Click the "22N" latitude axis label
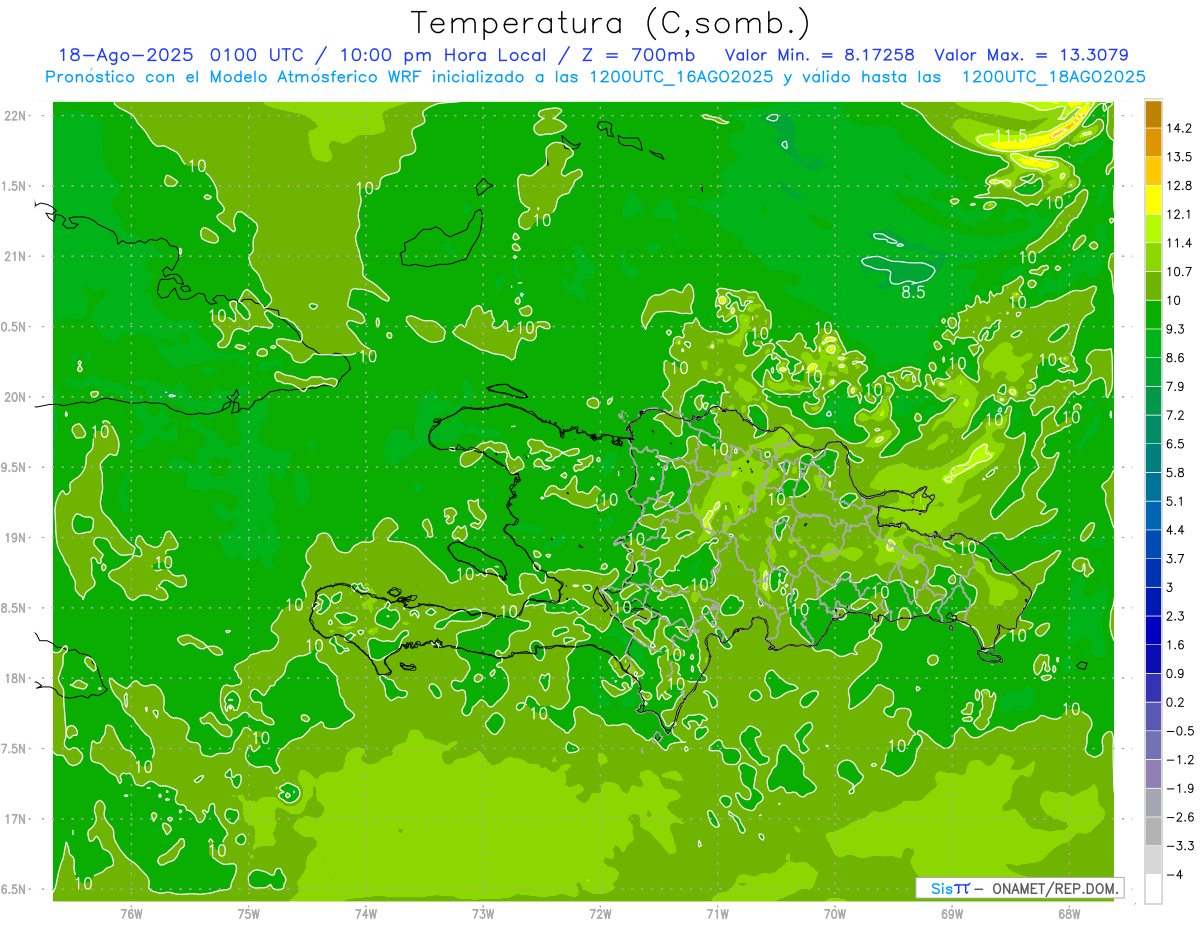1200x927 pixels. point(17,116)
